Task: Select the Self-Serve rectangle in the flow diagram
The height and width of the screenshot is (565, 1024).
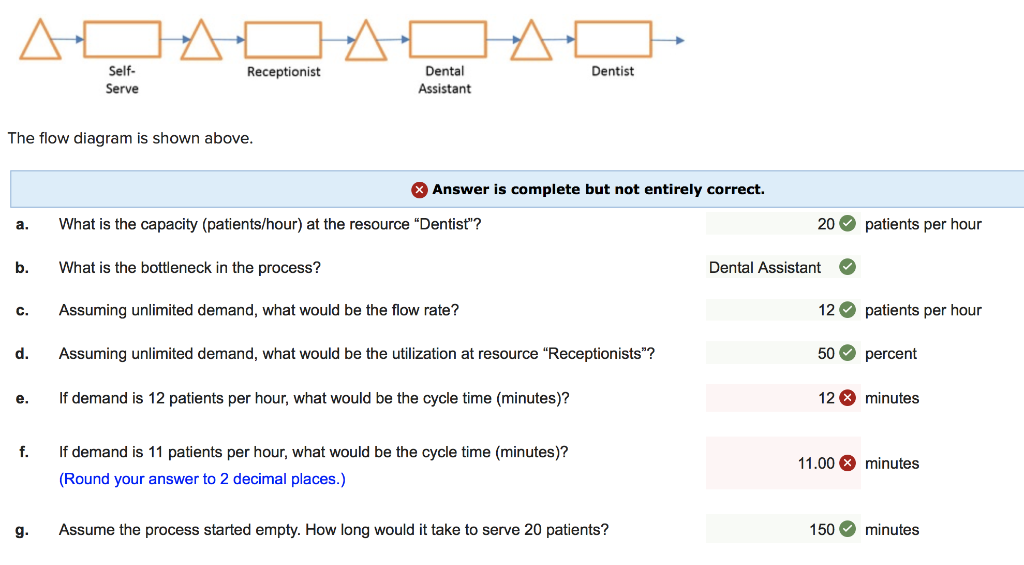Action: 122,39
